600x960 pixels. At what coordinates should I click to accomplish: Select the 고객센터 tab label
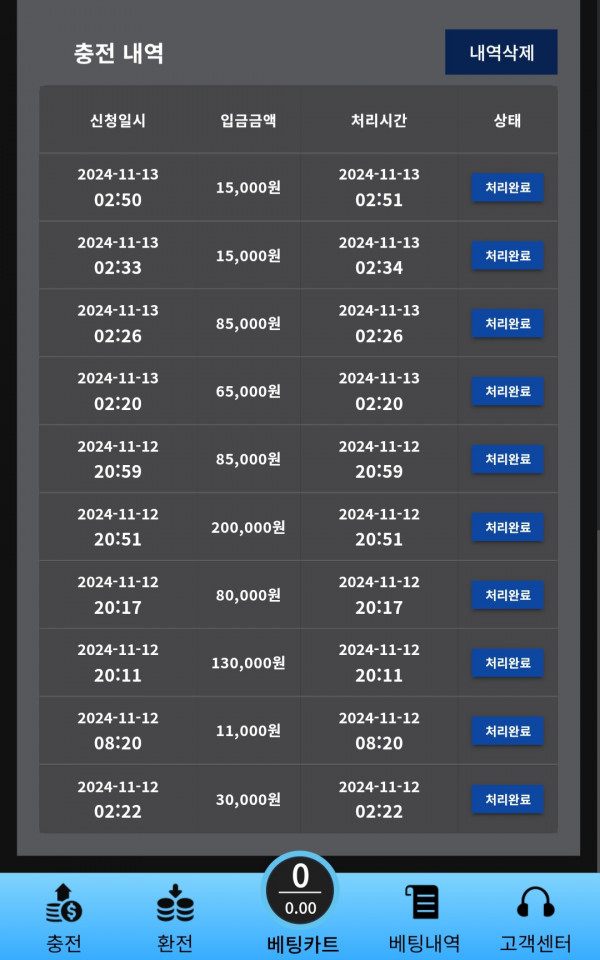click(535, 943)
